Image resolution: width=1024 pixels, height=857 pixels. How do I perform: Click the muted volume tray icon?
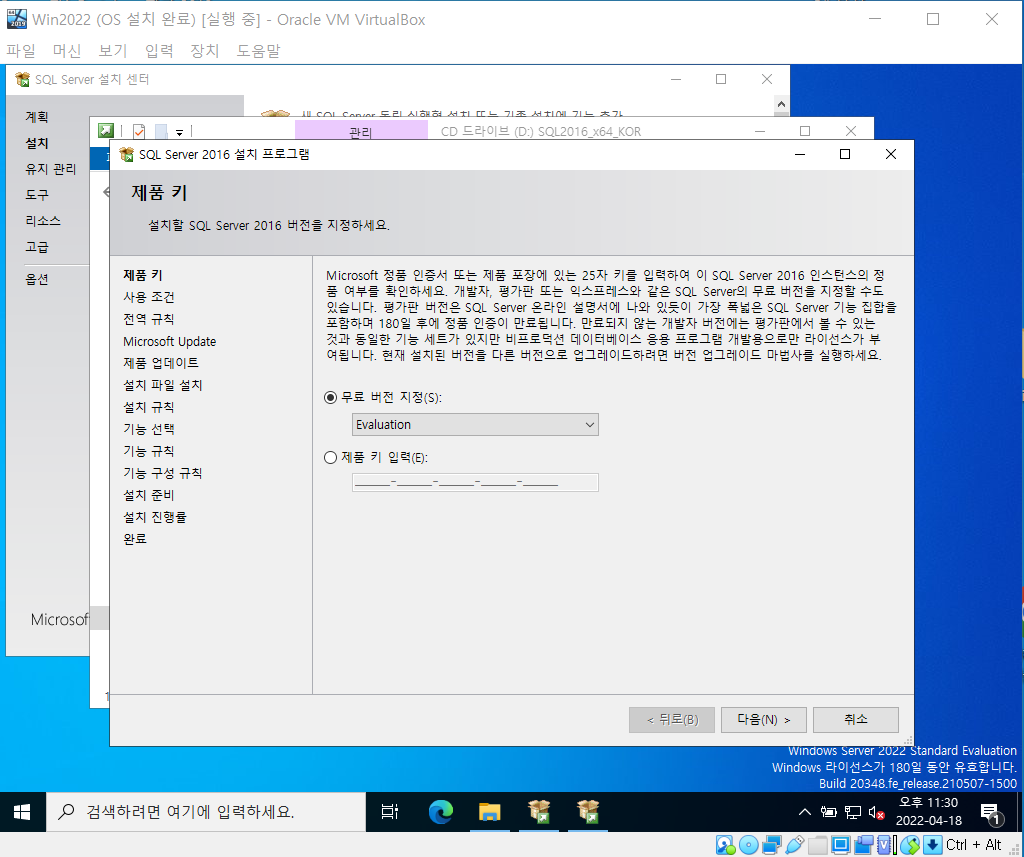[x=876, y=812]
